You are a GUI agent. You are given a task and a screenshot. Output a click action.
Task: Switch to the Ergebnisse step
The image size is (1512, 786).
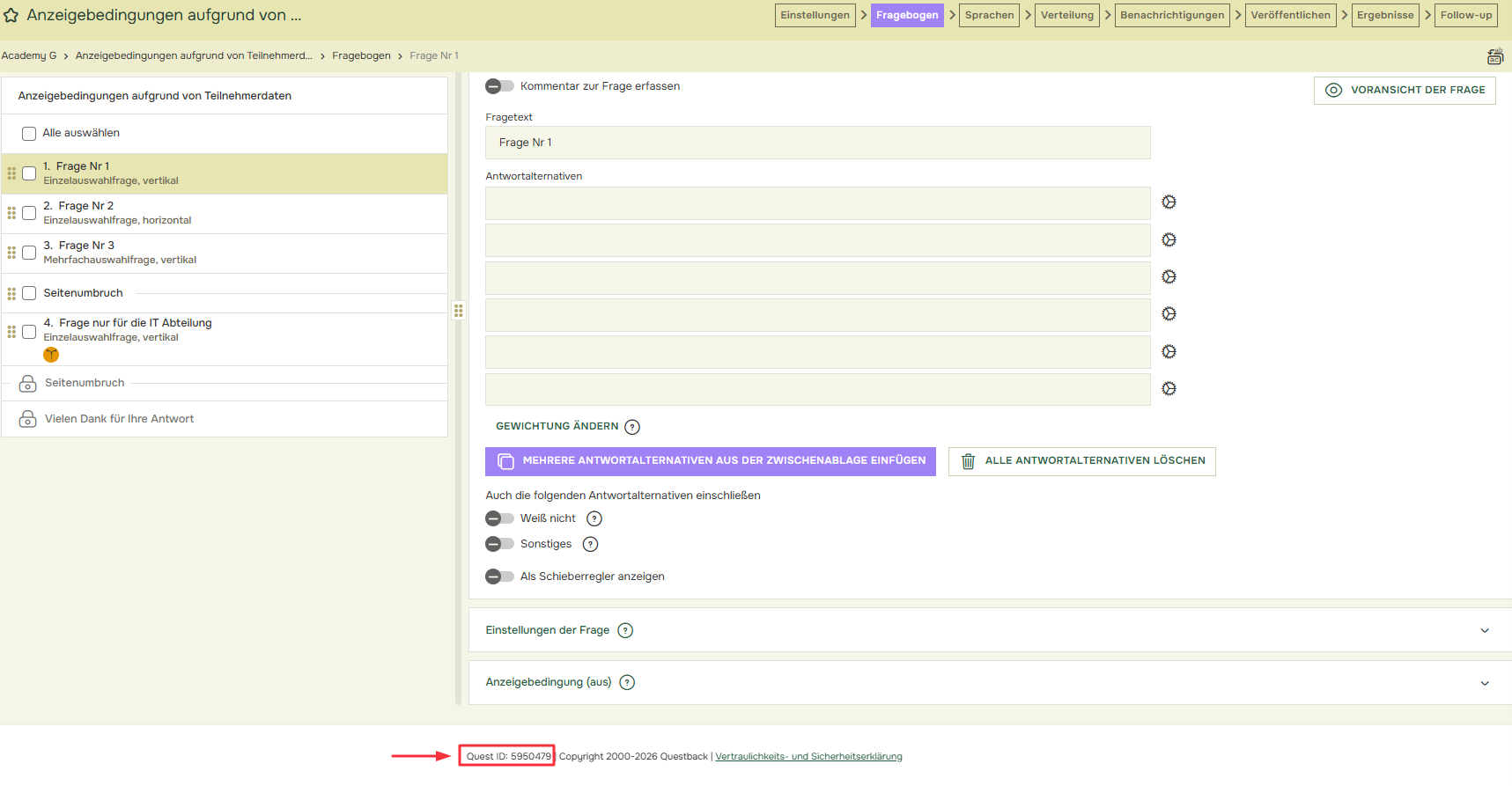click(1385, 15)
